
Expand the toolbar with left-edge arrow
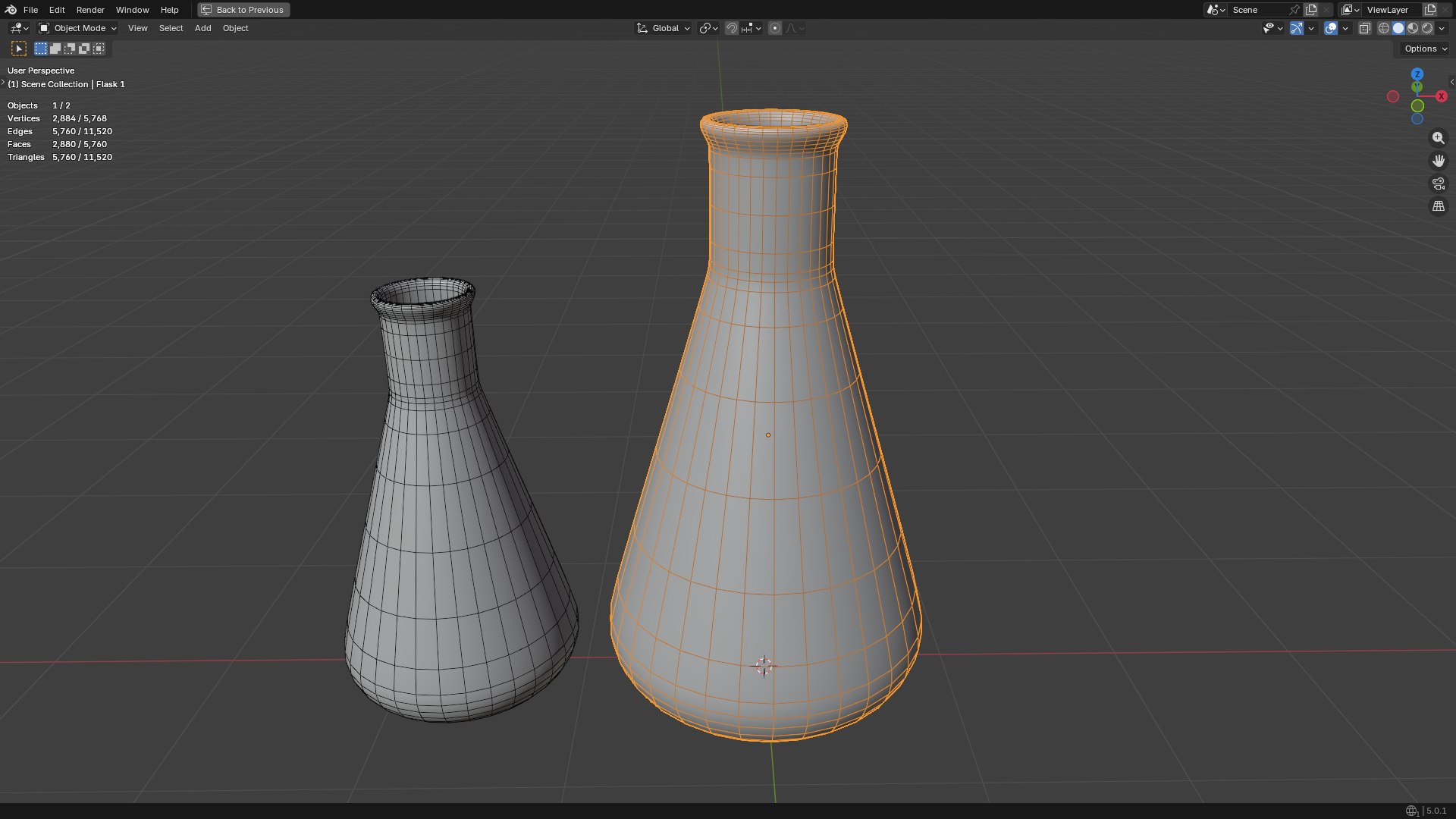coord(3,82)
